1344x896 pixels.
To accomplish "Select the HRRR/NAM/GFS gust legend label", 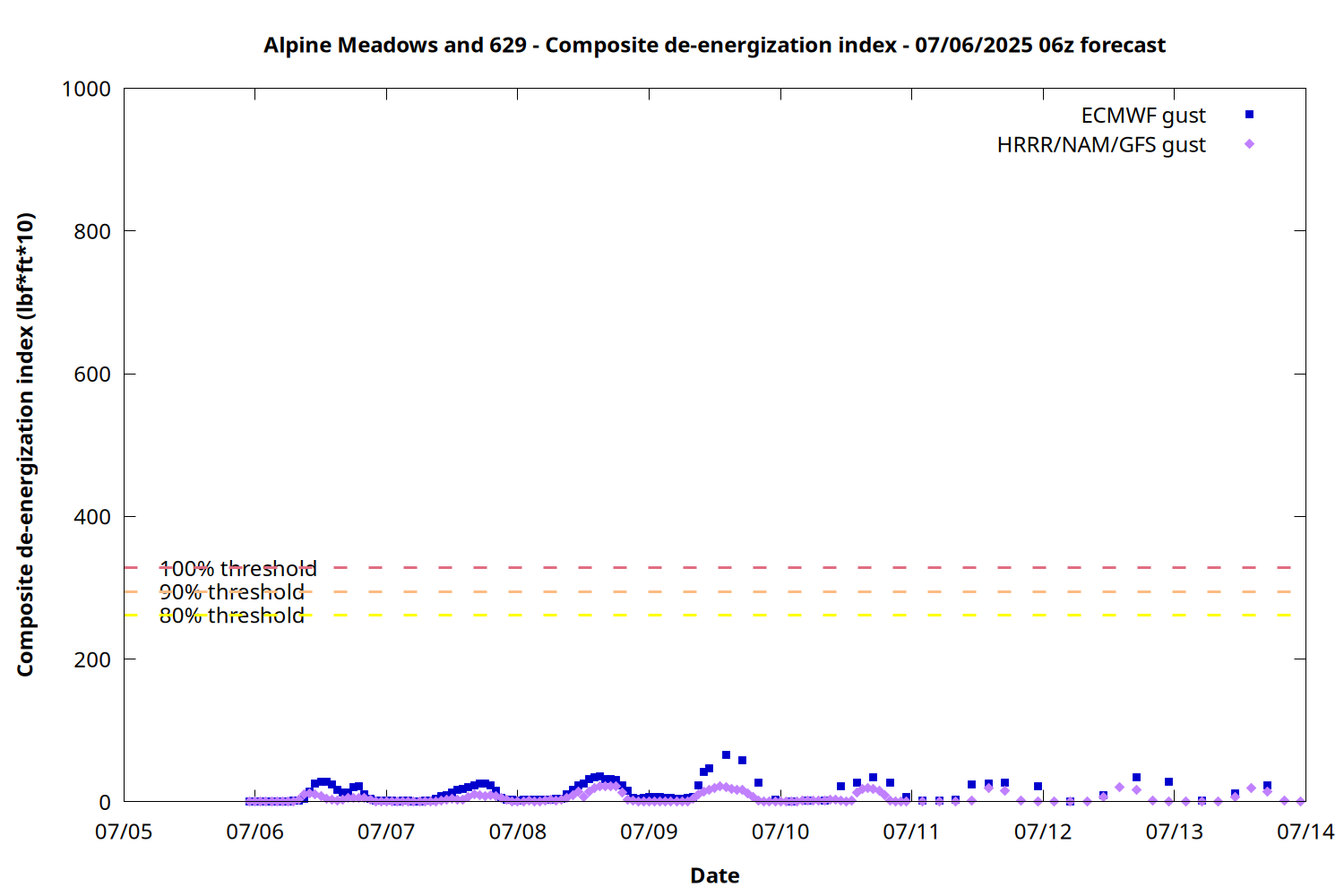I will coord(1101,145).
